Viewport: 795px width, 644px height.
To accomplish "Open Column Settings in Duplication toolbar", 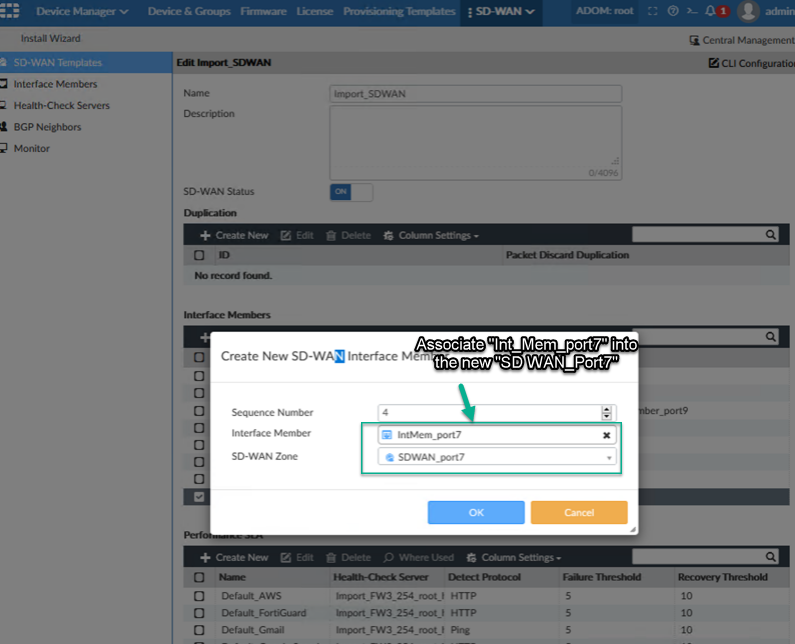I will tap(431, 235).
